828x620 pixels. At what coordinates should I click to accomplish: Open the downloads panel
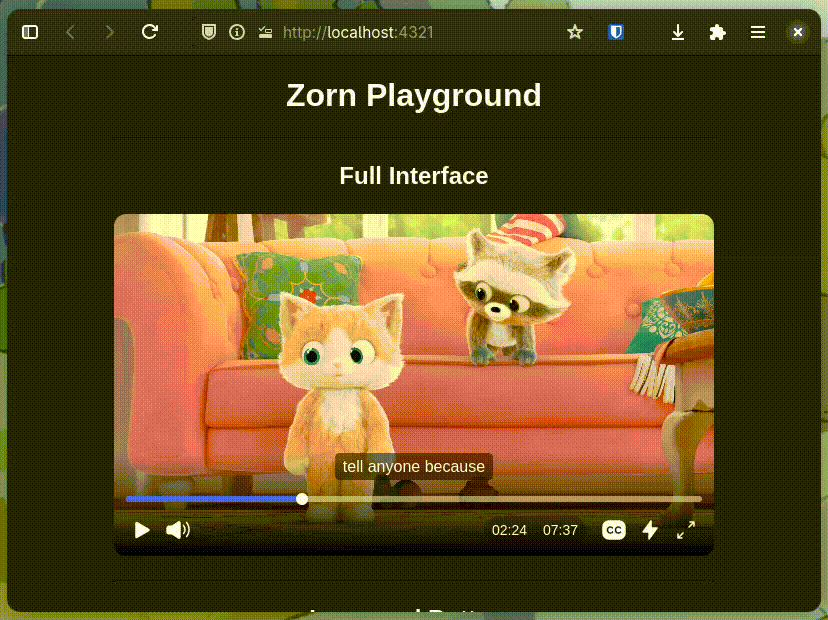coord(678,32)
